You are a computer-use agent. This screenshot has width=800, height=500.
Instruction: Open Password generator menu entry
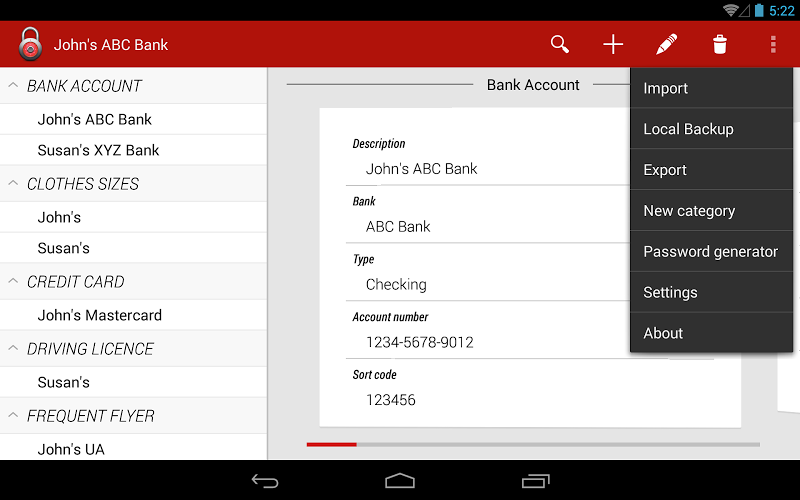click(711, 251)
